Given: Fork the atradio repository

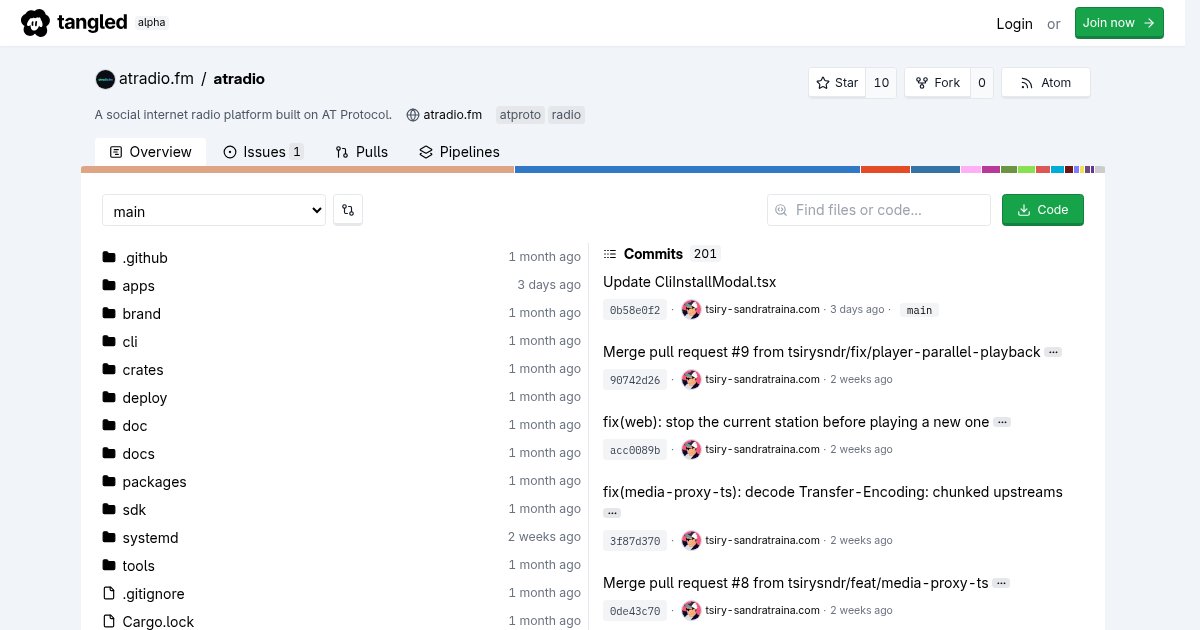Looking at the screenshot, I should pyautogui.click(x=936, y=83).
